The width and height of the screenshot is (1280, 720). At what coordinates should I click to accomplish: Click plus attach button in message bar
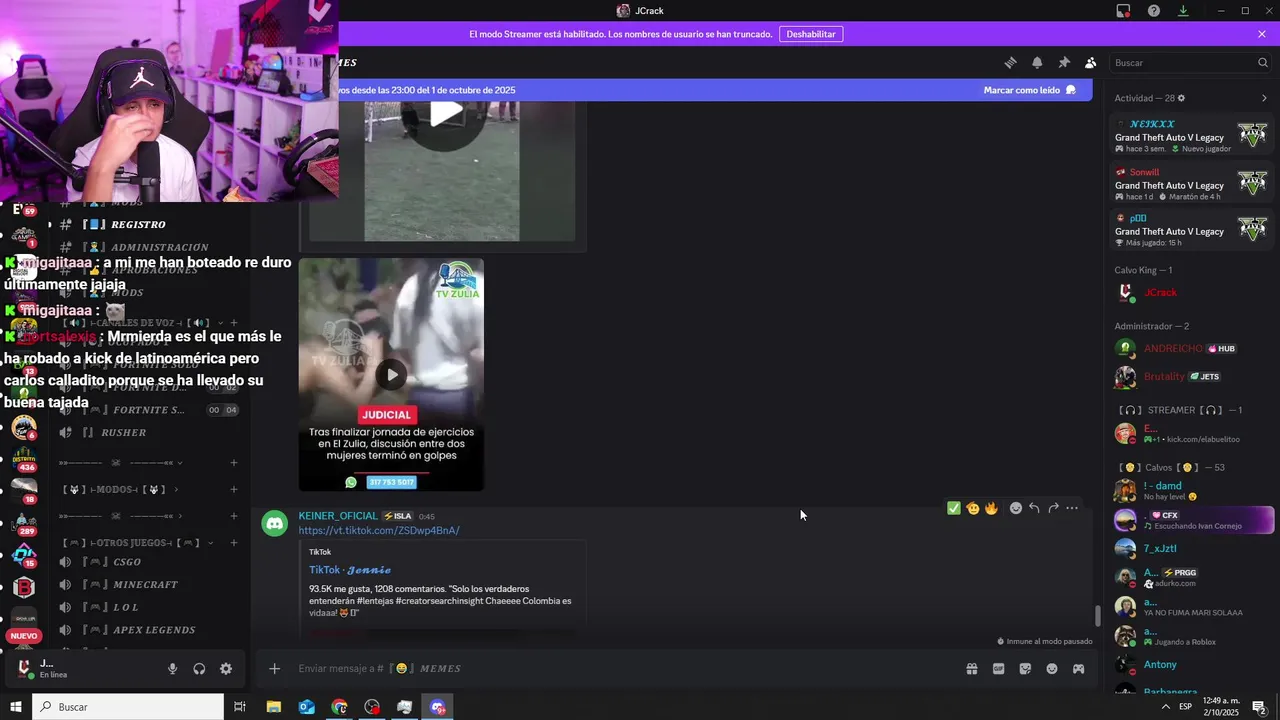point(274,668)
